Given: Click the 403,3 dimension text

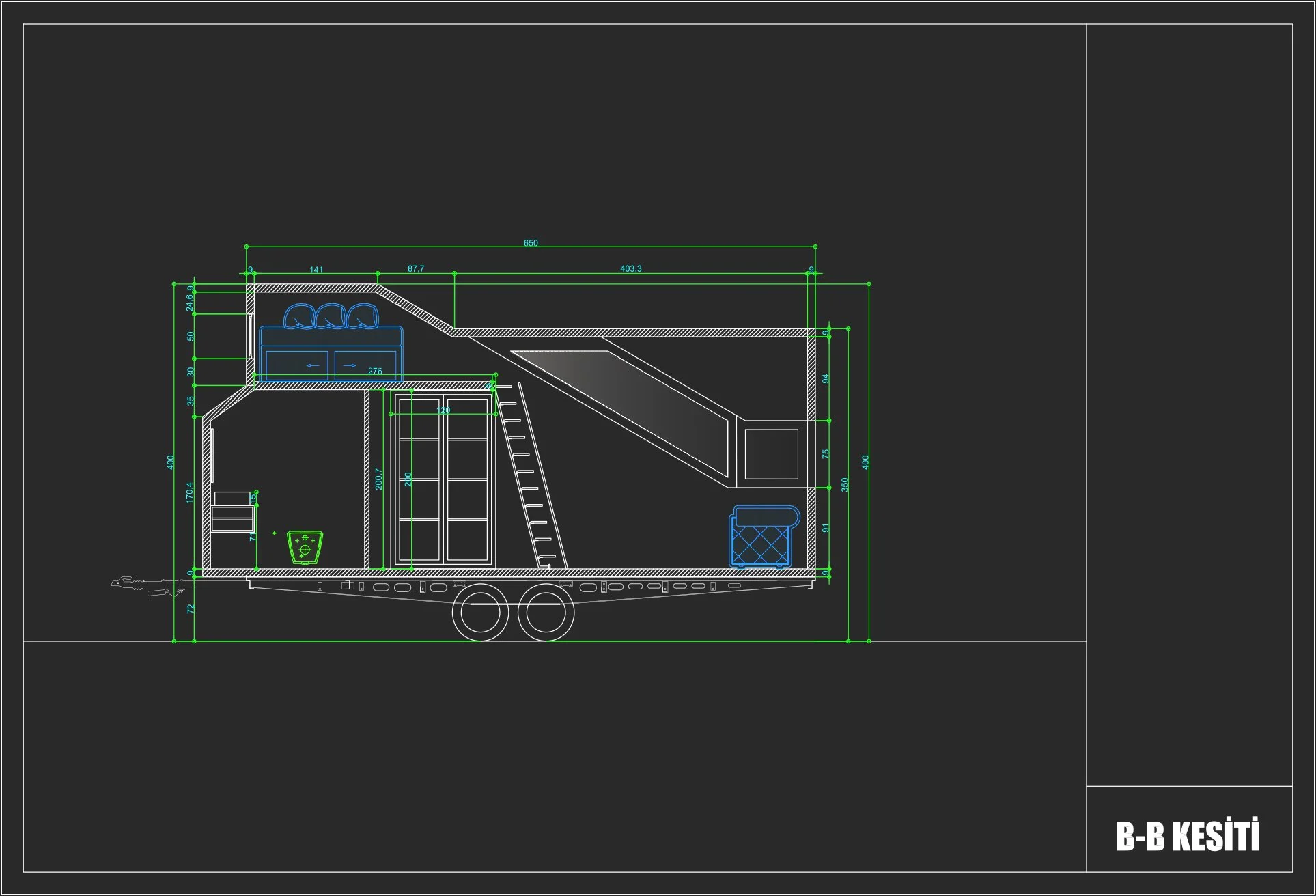Looking at the screenshot, I should coord(630,268).
